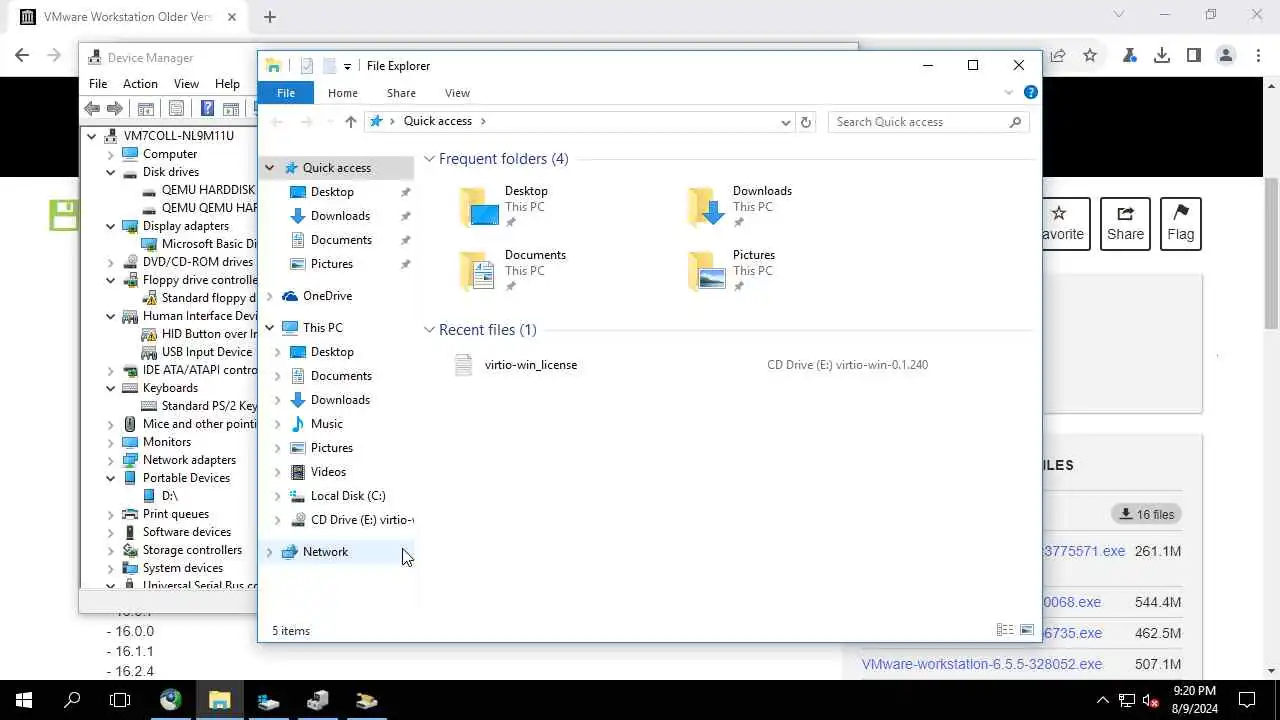Switch to Large icons view in File Explorer
The image size is (1280, 720).
tap(1027, 630)
